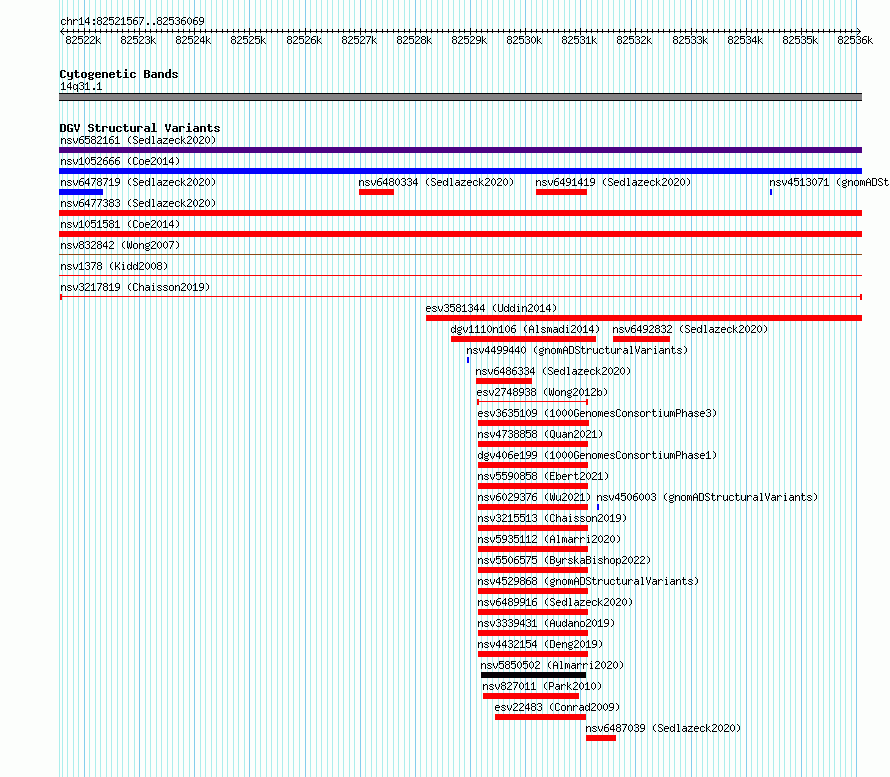Click the 82522k ruler position label
The width and height of the screenshot is (890, 777).
(x=83, y=40)
